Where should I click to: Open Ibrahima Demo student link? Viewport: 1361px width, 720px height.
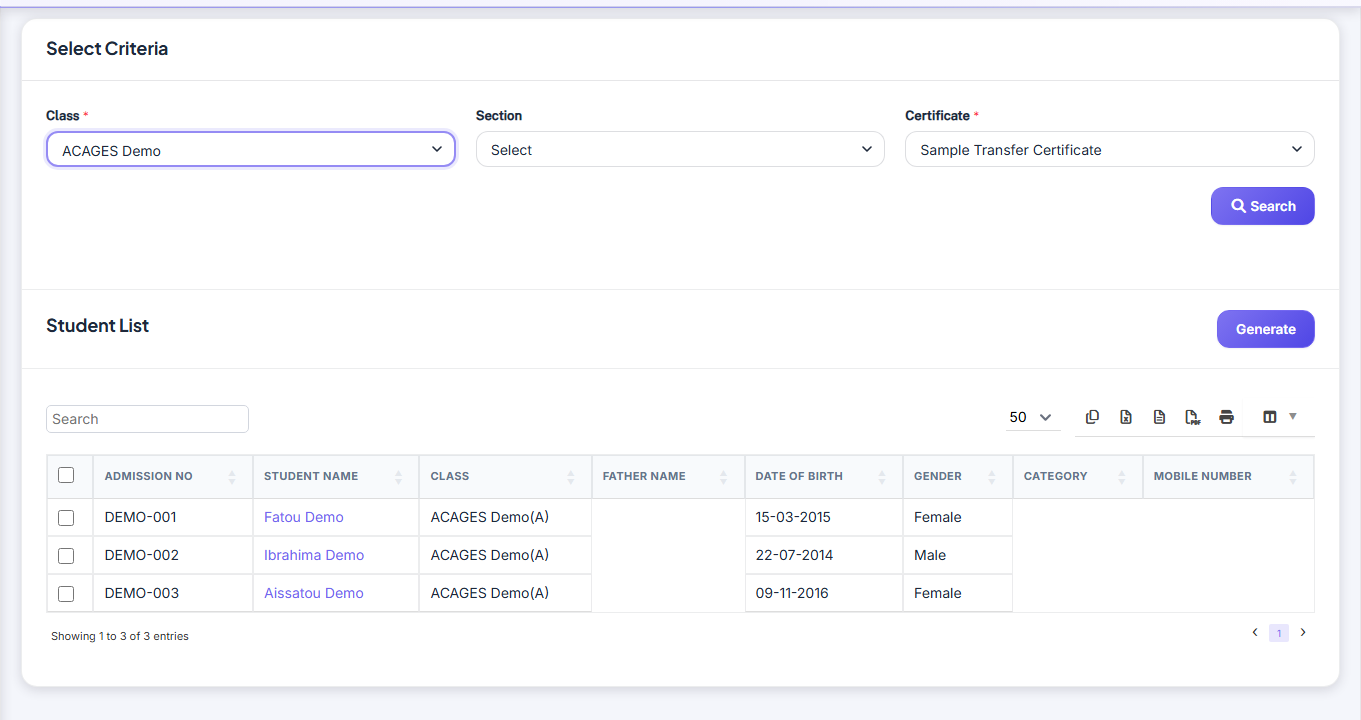click(314, 555)
